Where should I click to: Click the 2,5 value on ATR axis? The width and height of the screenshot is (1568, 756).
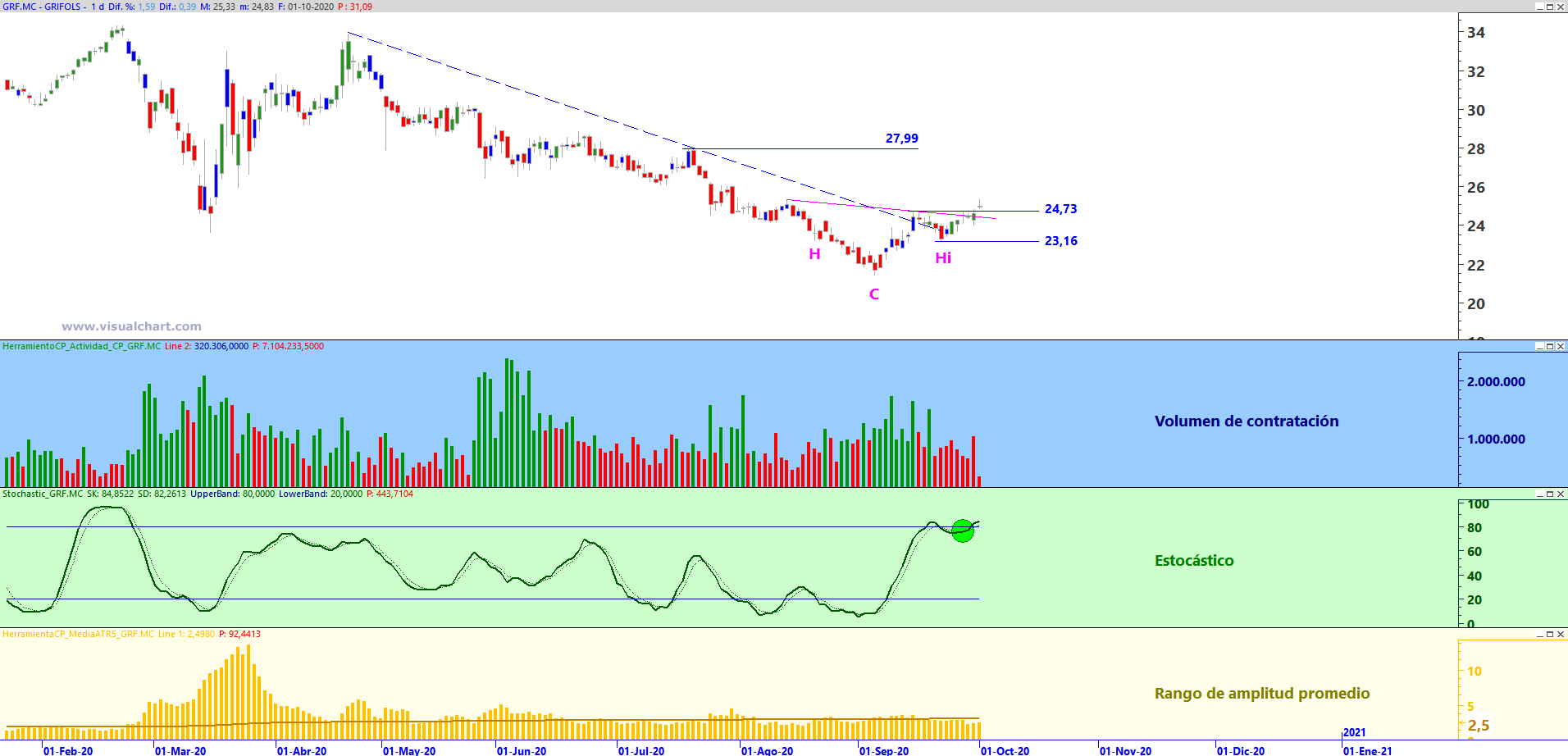click(x=1479, y=726)
